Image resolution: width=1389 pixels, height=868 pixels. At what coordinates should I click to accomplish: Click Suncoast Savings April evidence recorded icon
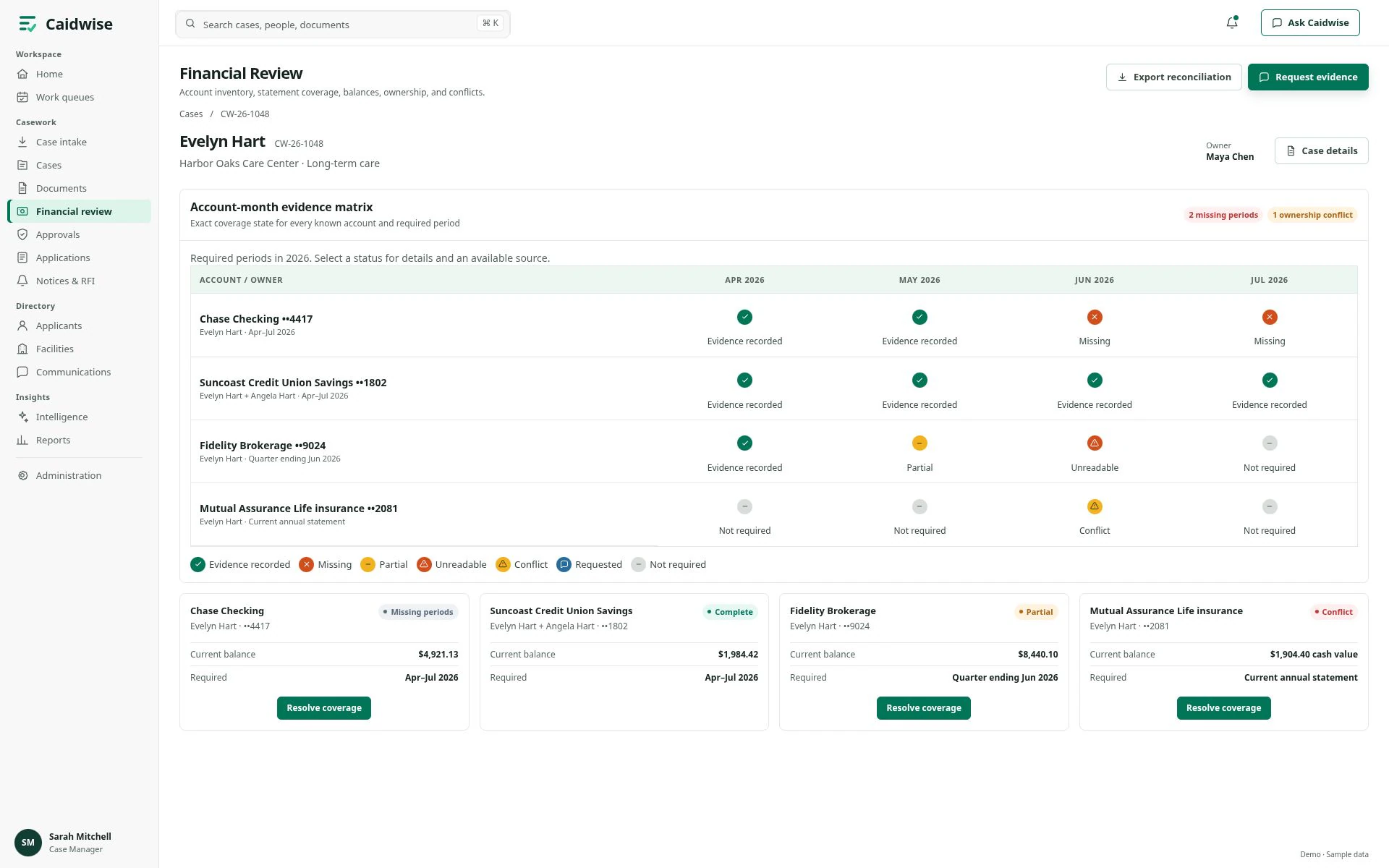tap(744, 380)
